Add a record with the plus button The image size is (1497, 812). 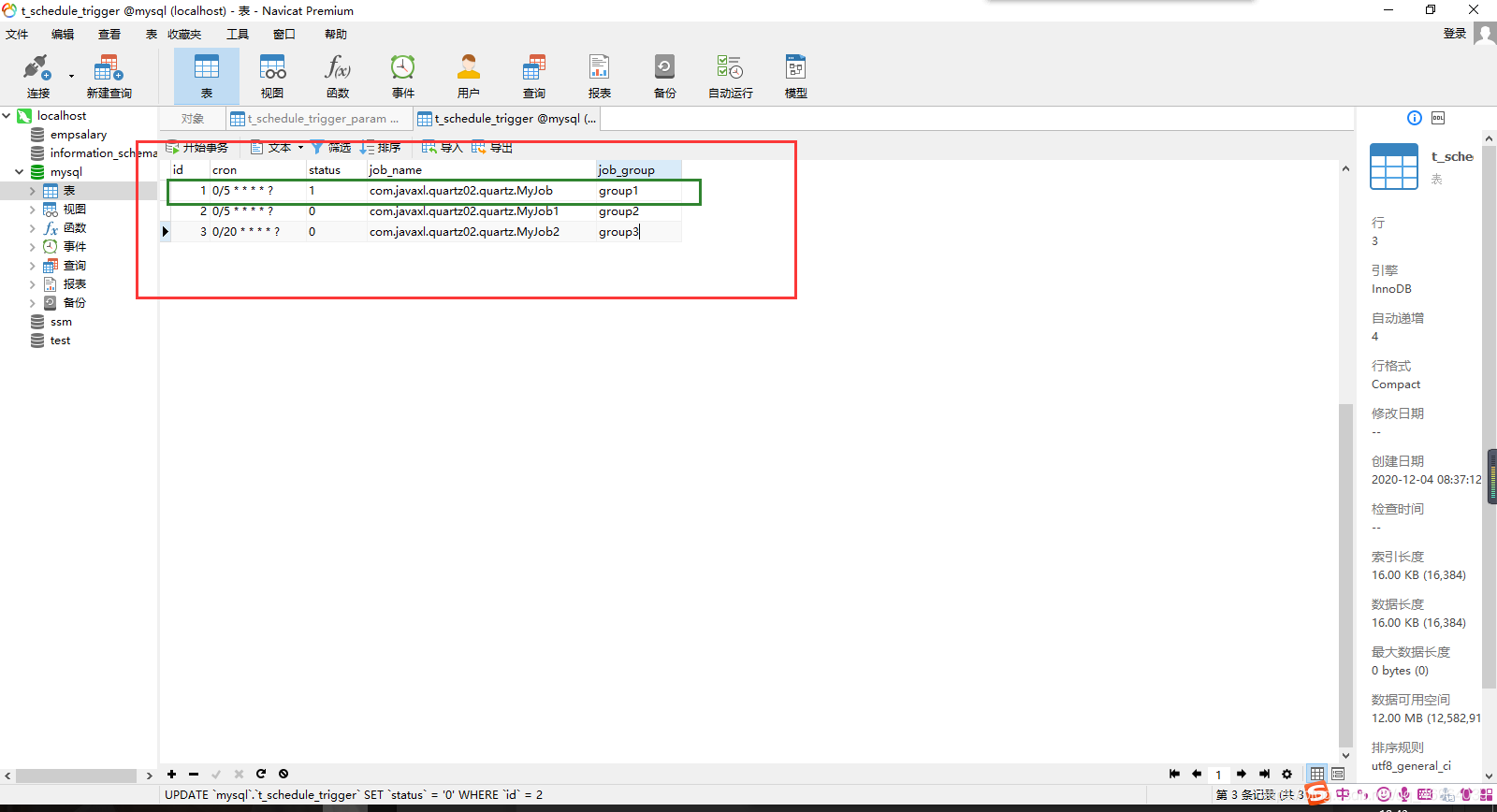(171, 774)
